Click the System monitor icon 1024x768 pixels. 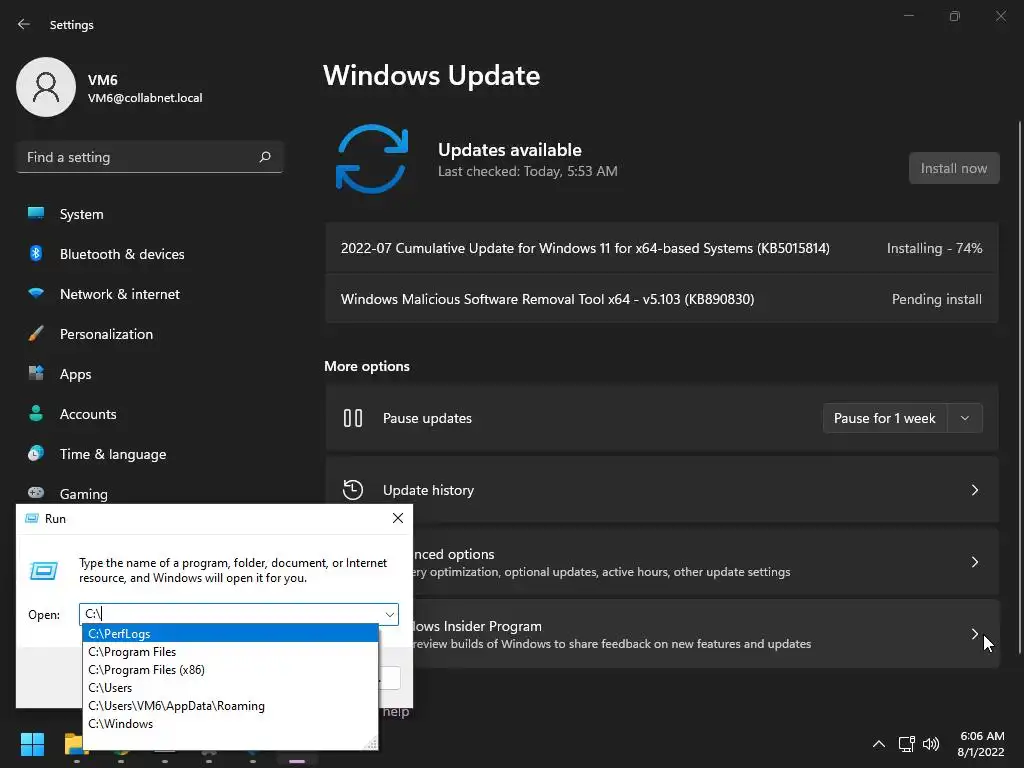(x=36, y=213)
